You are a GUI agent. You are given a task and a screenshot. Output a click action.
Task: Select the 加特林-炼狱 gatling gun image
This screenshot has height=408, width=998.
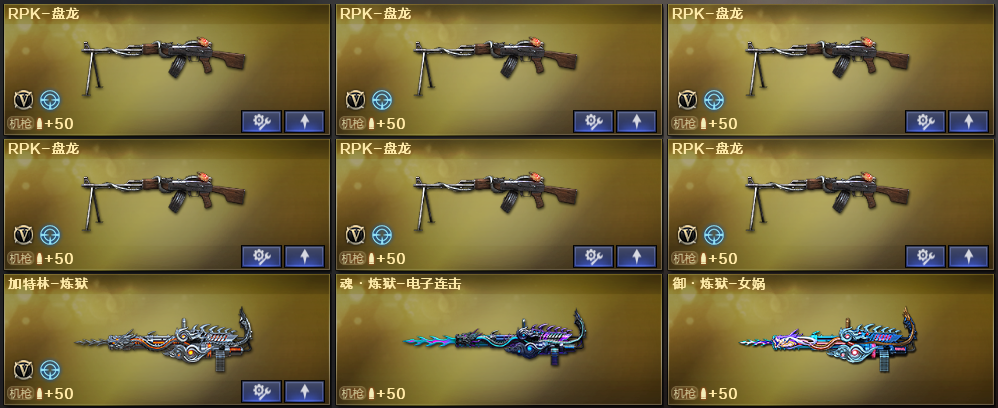[164, 339]
